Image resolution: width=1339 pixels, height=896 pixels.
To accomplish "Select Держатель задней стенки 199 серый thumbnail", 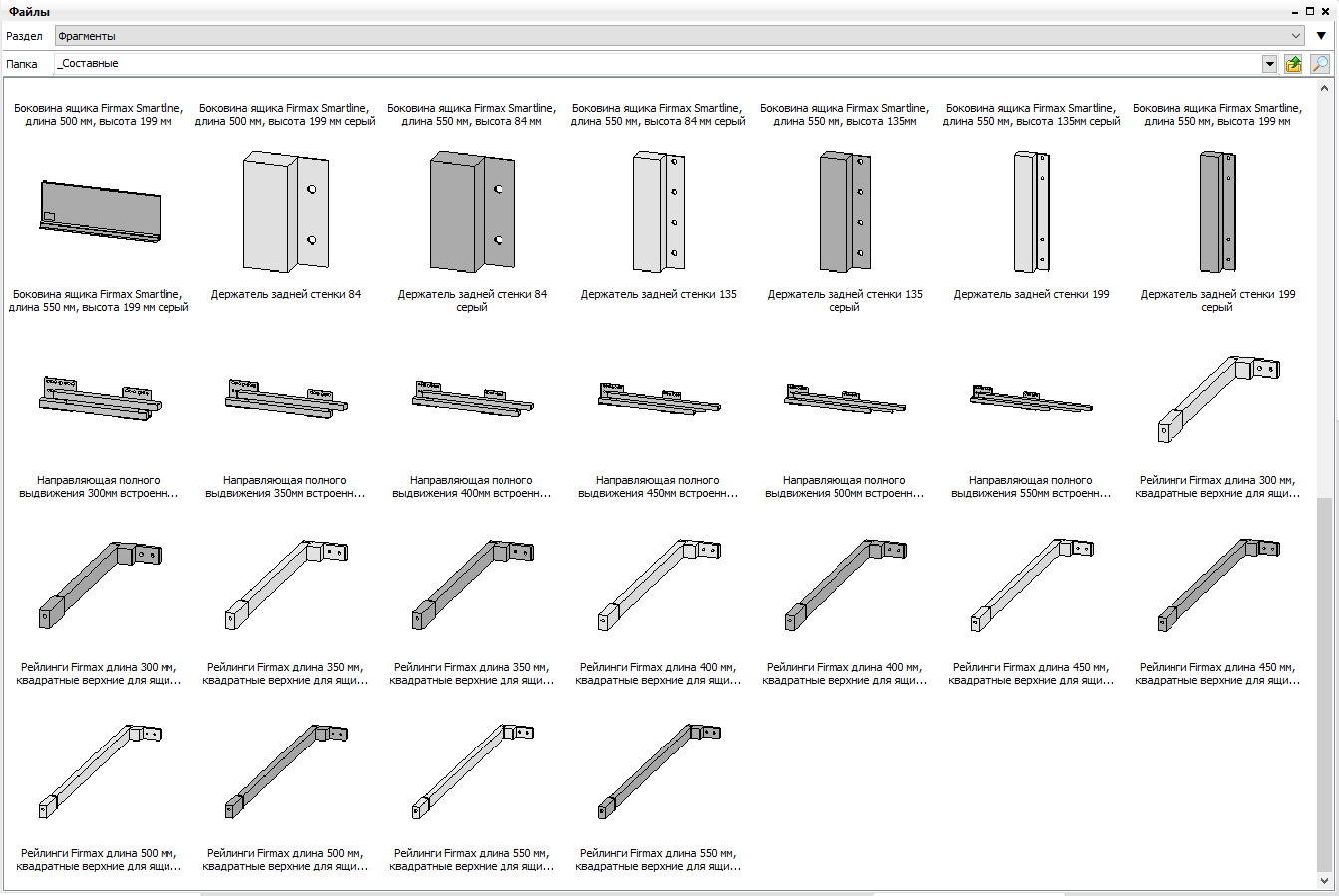I will pyautogui.click(x=1218, y=211).
